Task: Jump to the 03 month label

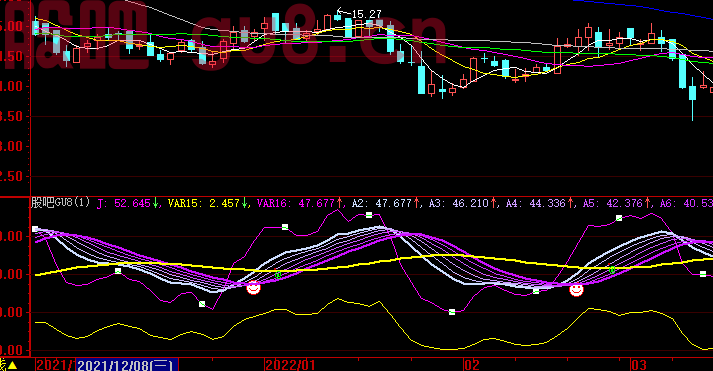Action: (x=638, y=365)
